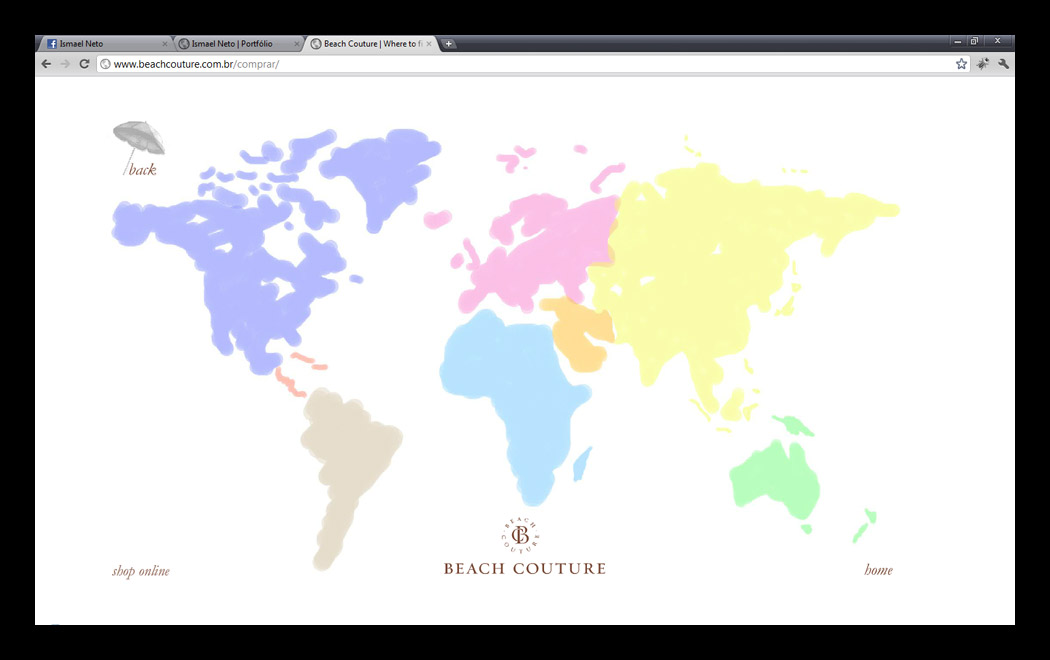Close the Ismael Neto Portfólio tab

click(x=297, y=44)
